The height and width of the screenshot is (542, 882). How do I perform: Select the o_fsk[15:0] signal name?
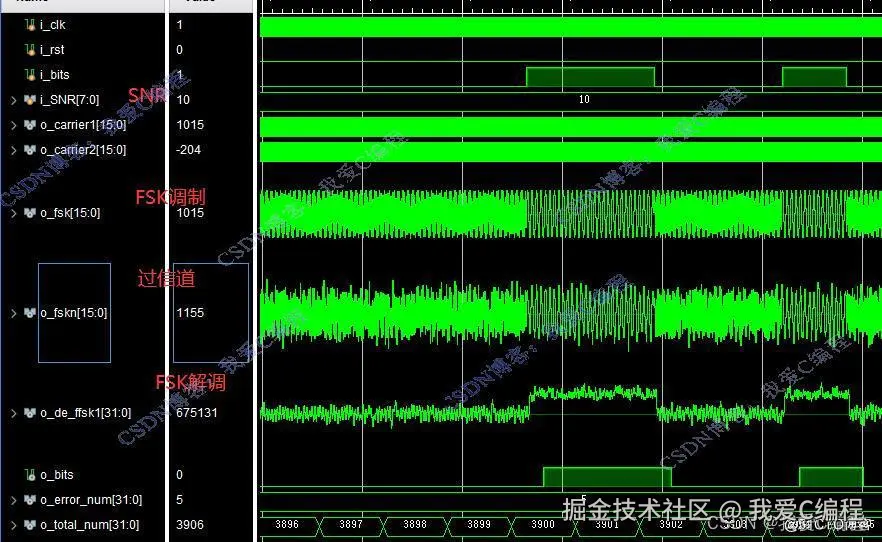70,213
